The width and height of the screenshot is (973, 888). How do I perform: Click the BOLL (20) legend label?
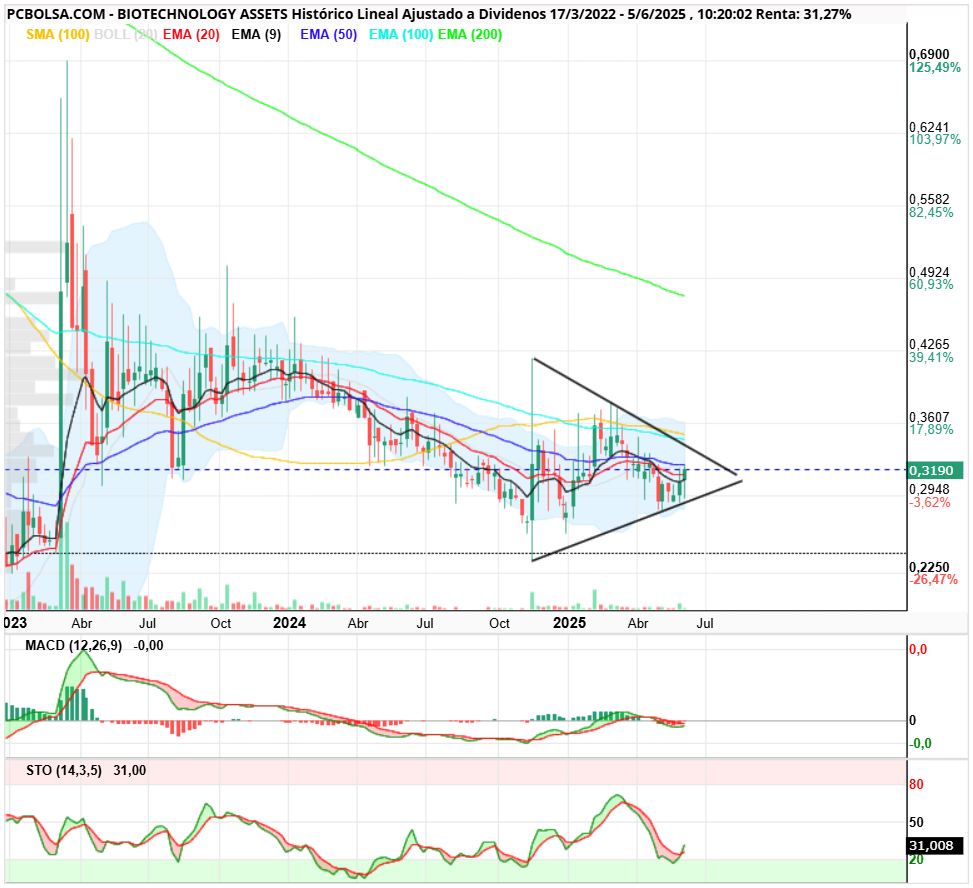click(x=125, y=35)
